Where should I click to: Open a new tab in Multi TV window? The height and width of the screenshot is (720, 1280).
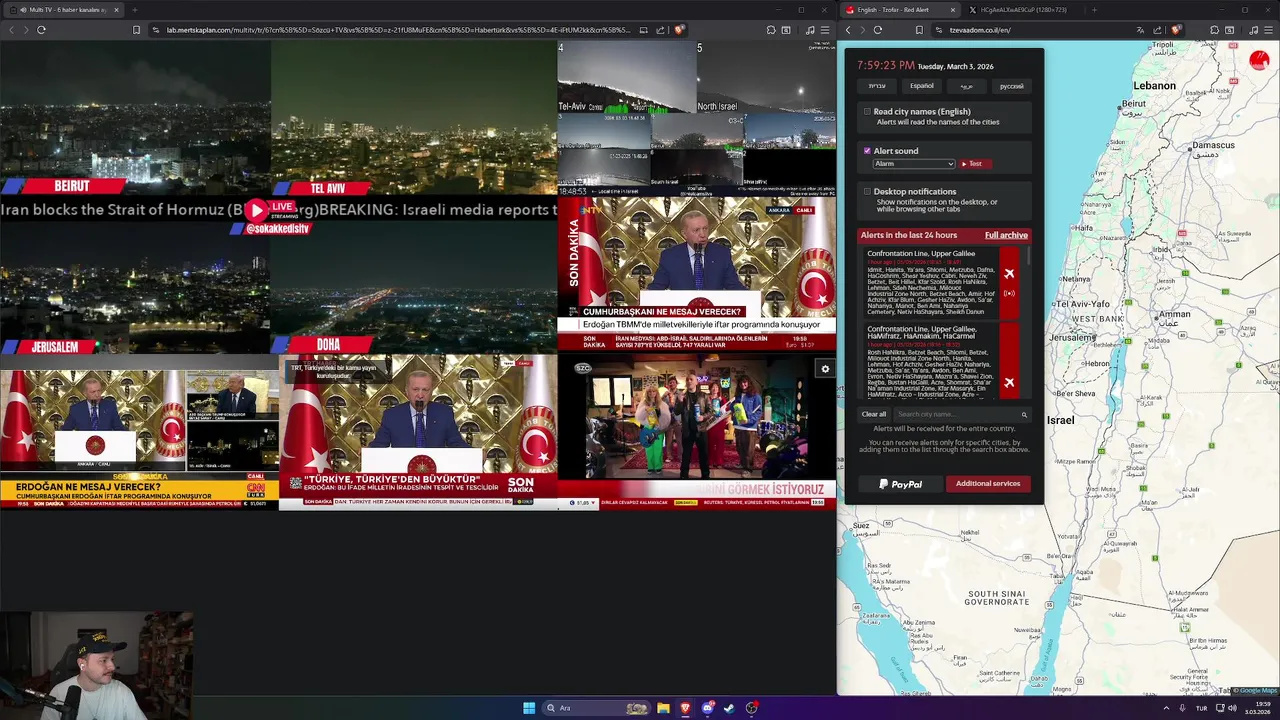pyautogui.click(x=134, y=10)
